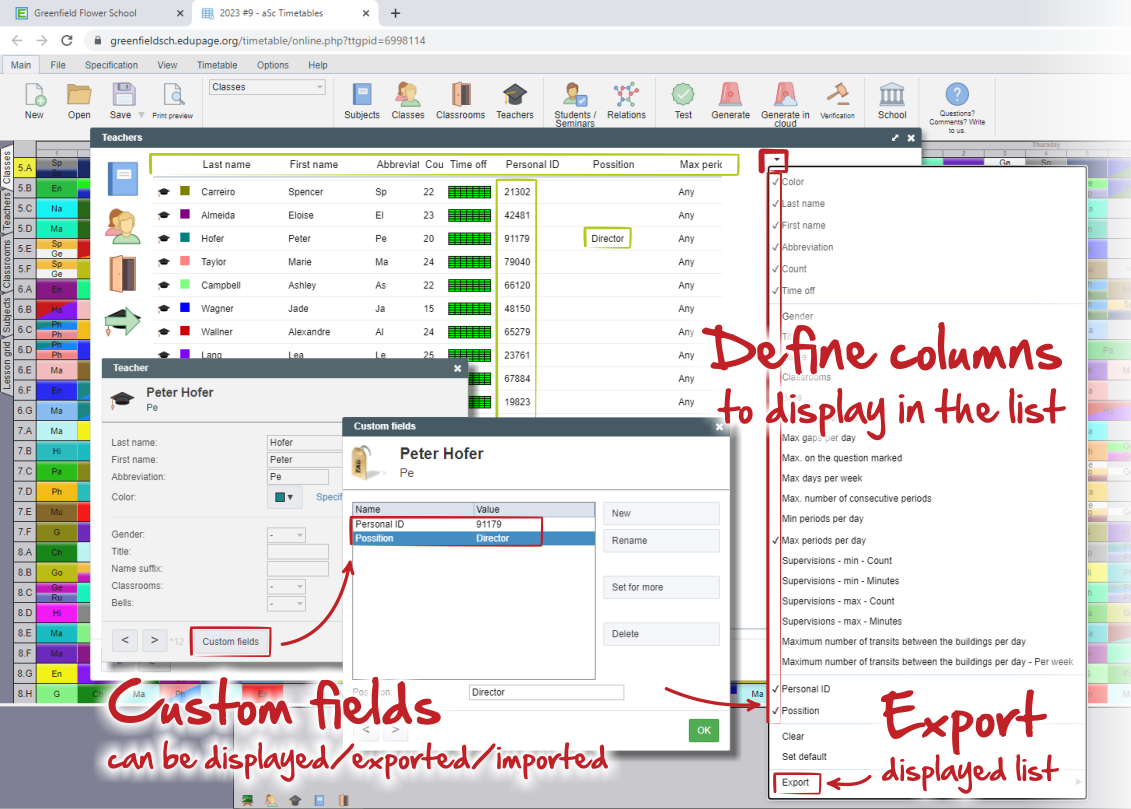Open the Classes toolbar icon

coord(408,100)
